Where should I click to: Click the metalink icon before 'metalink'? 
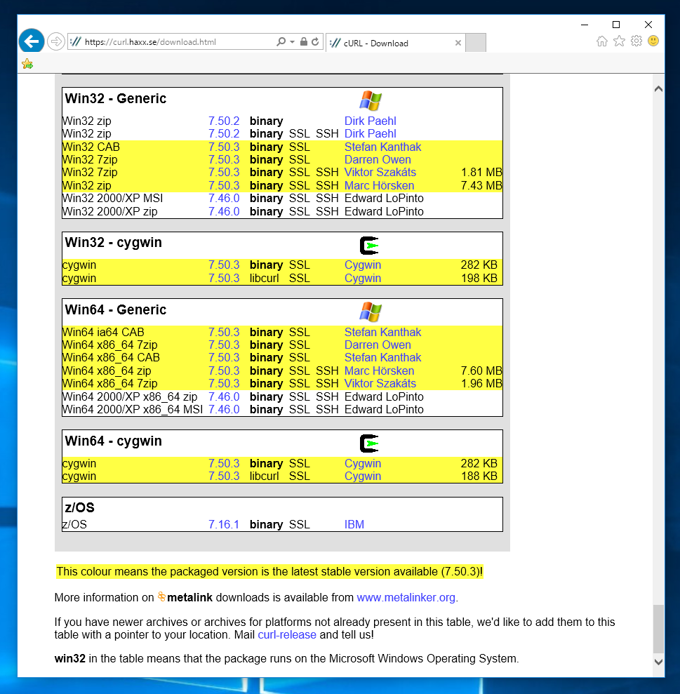pyautogui.click(x=162, y=597)
